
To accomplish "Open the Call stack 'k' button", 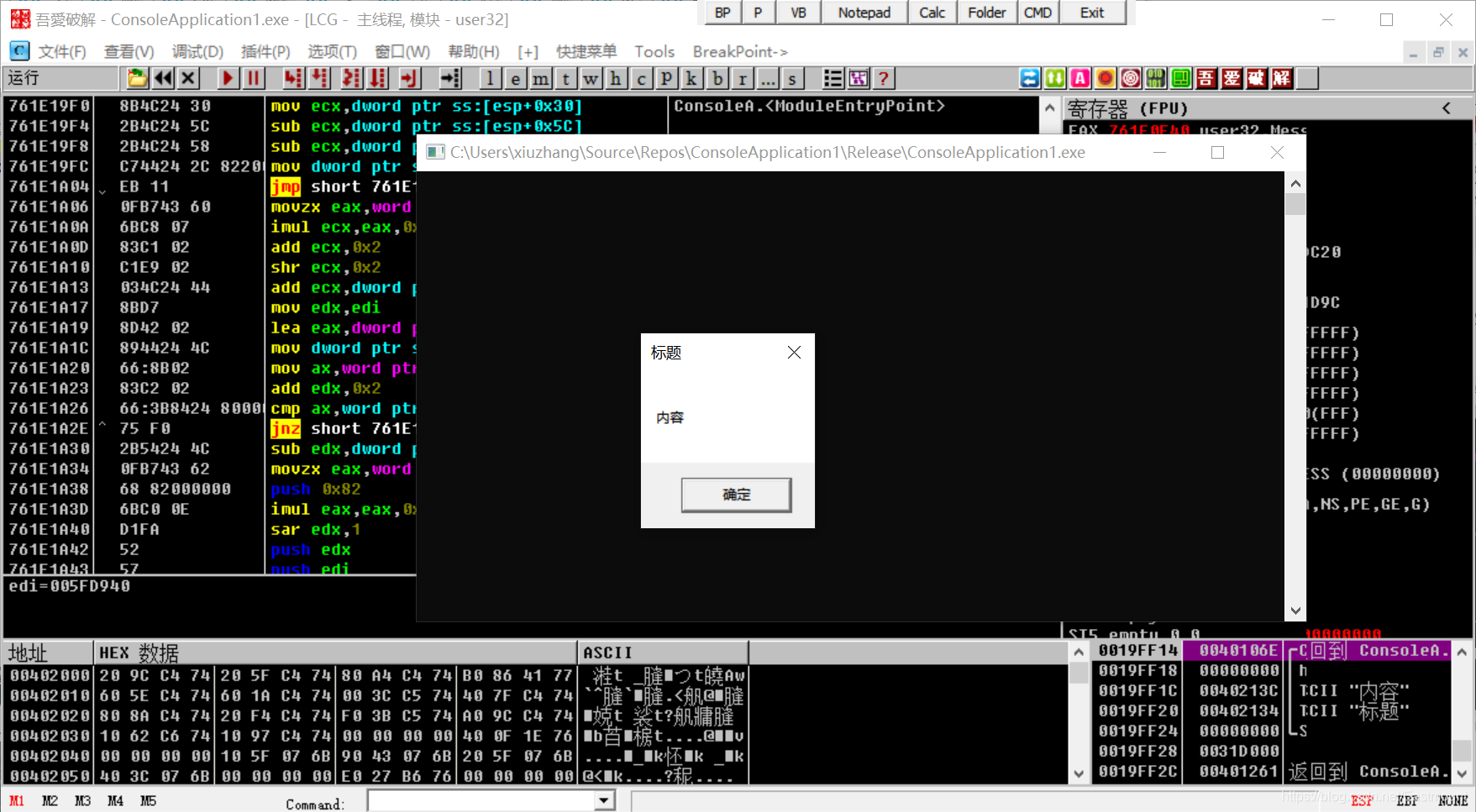I will point(692,79).
